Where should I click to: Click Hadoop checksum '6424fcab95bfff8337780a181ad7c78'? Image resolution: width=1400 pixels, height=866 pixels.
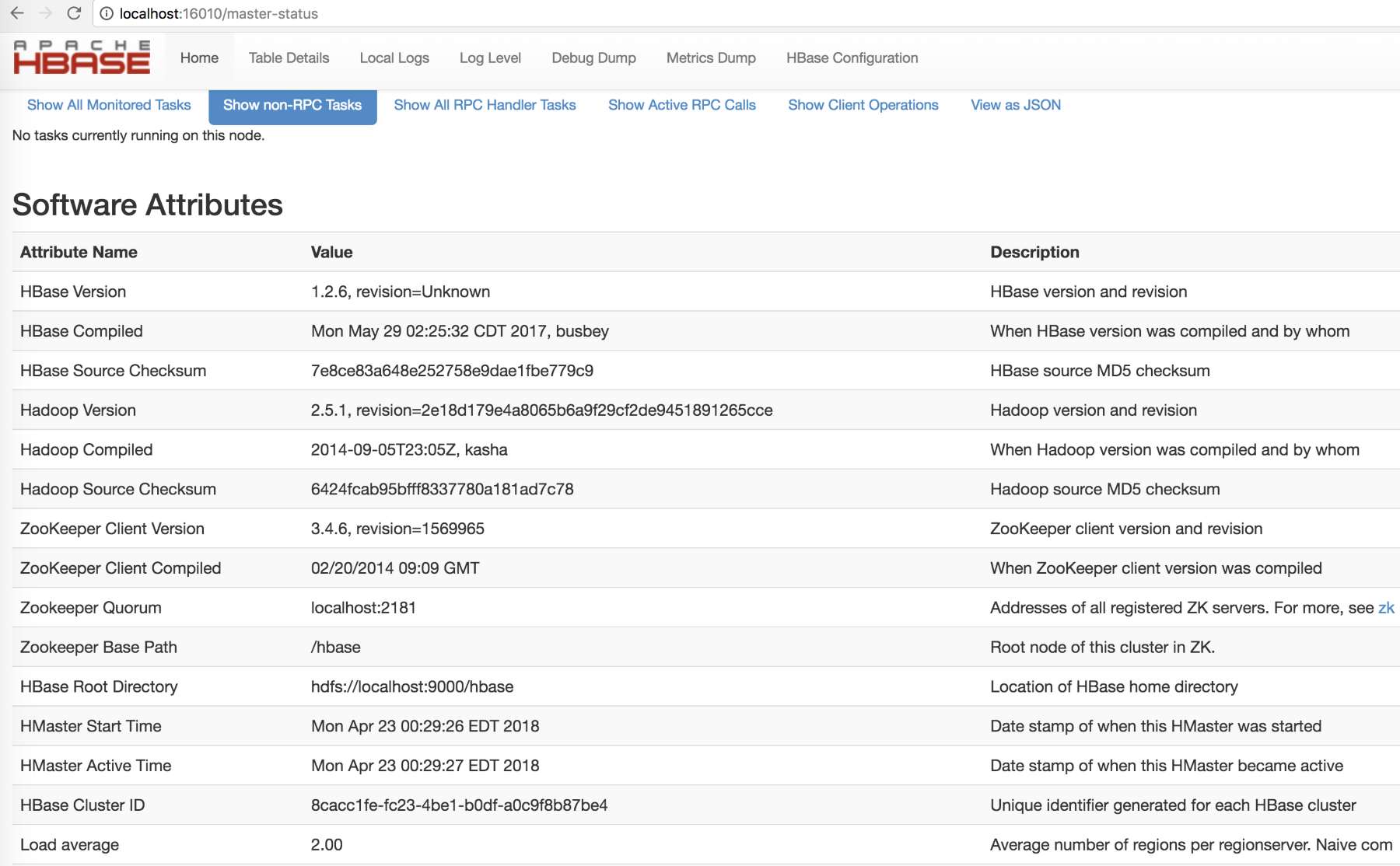443,489
